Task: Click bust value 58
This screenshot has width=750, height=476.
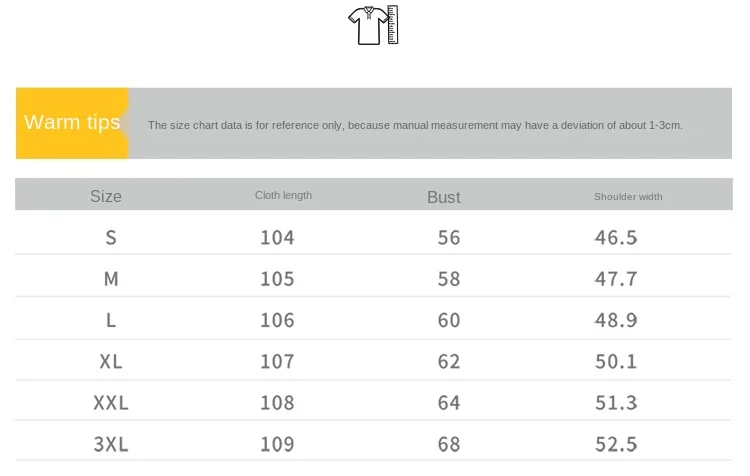Action: tap(449, 279)
